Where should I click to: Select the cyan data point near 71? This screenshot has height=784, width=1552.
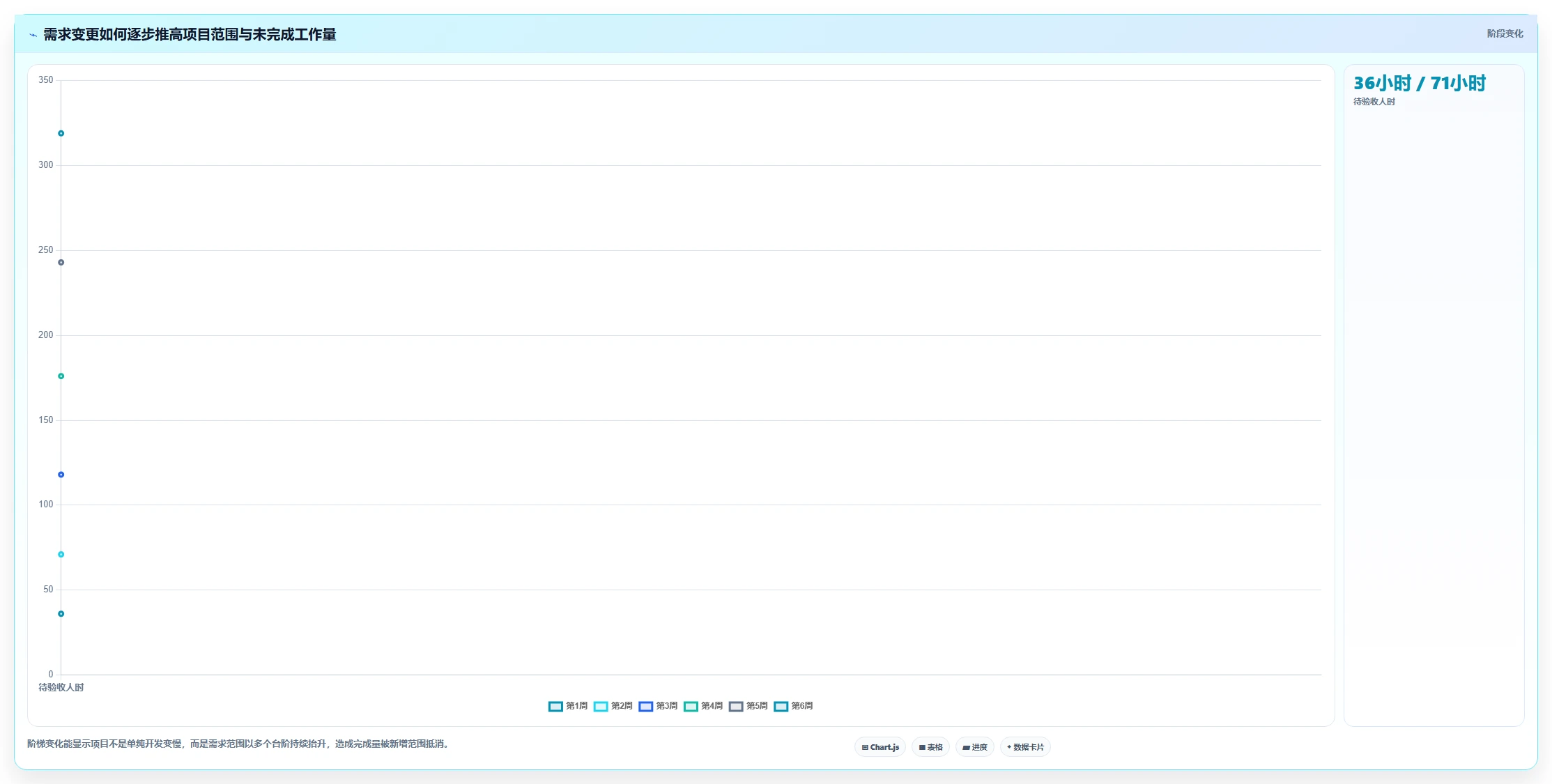[61, 555]
